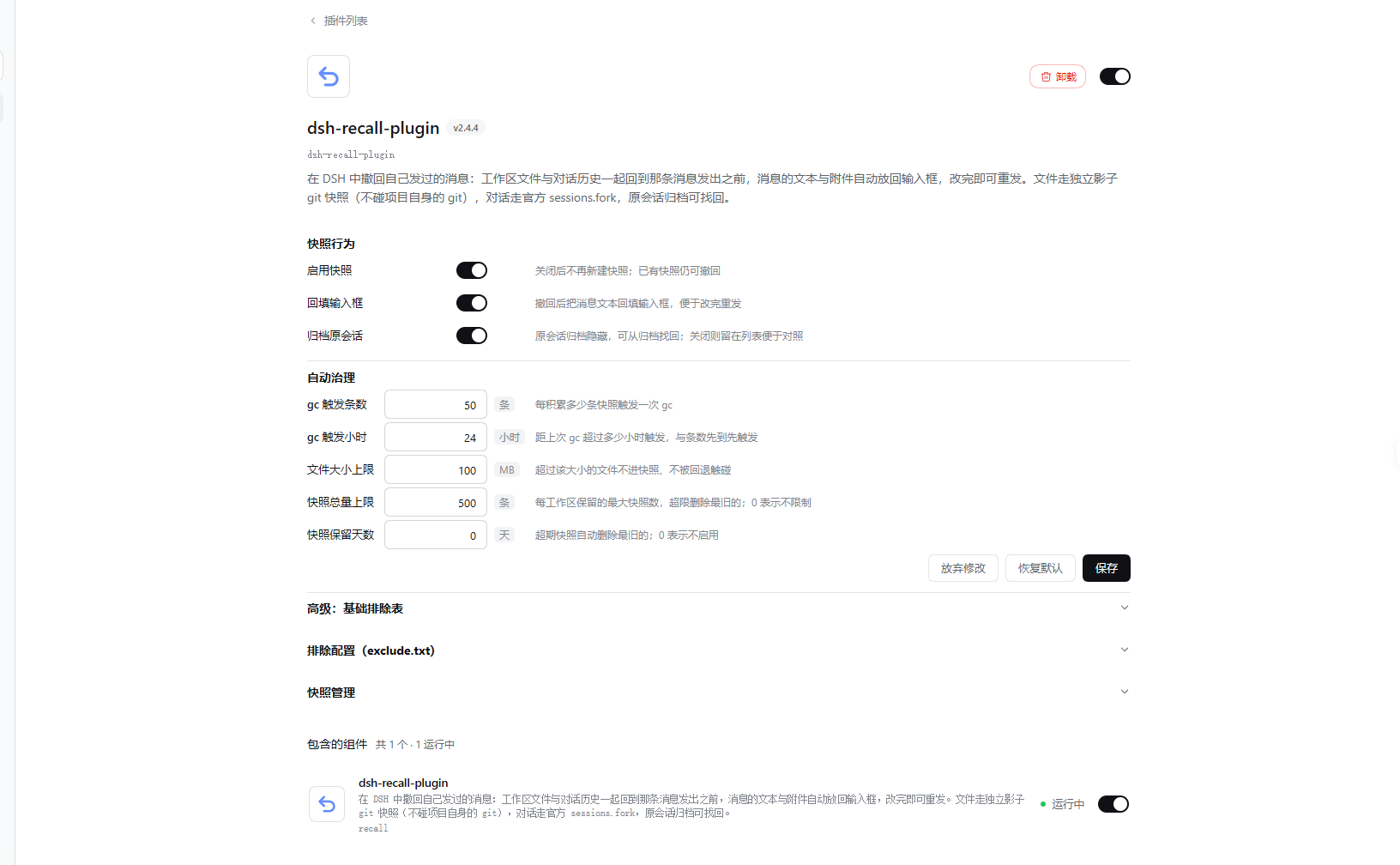Click the 小时 unit label
This screenshot has width=1400, height=865.
[510, 437]
